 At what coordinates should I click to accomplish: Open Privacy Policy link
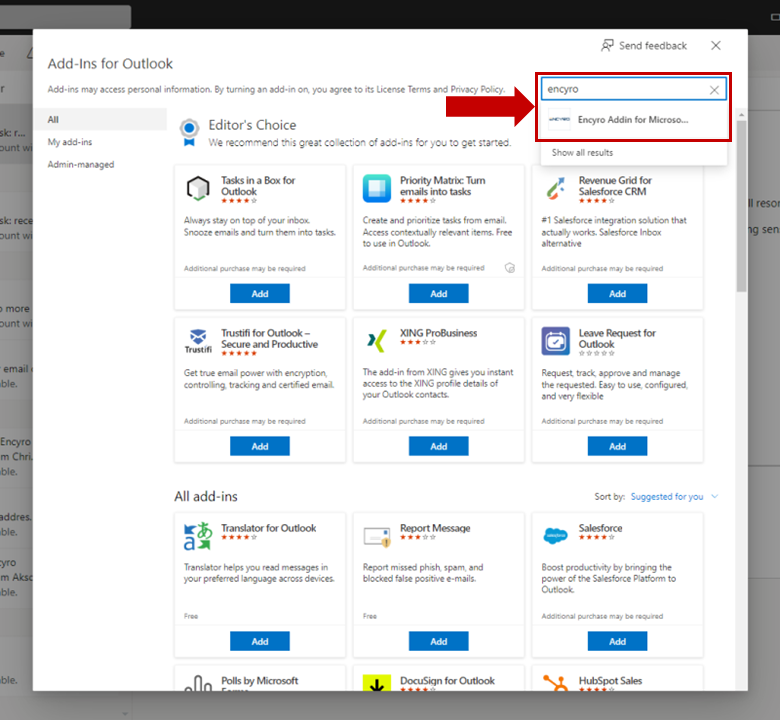tap(477, 90)
